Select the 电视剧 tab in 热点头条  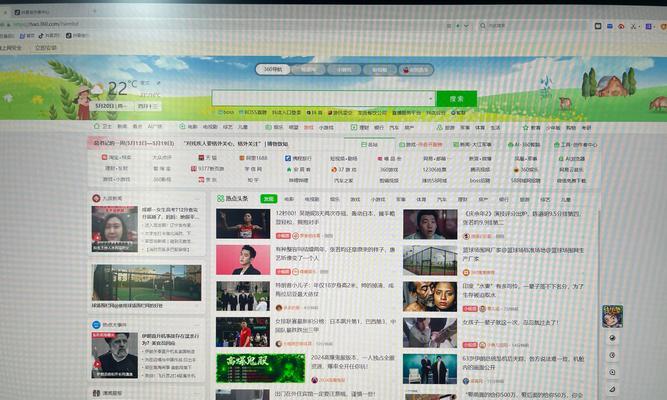pos(312,199)
